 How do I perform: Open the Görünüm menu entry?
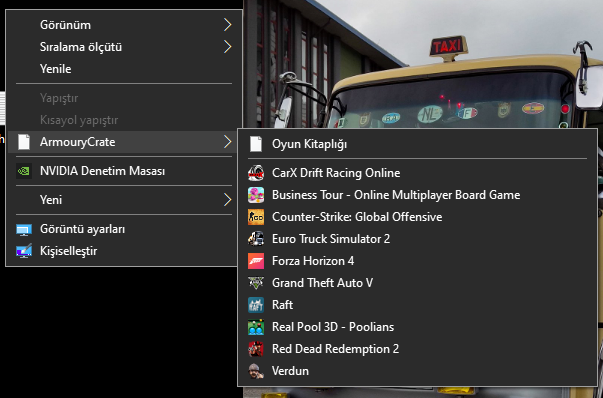123,25
